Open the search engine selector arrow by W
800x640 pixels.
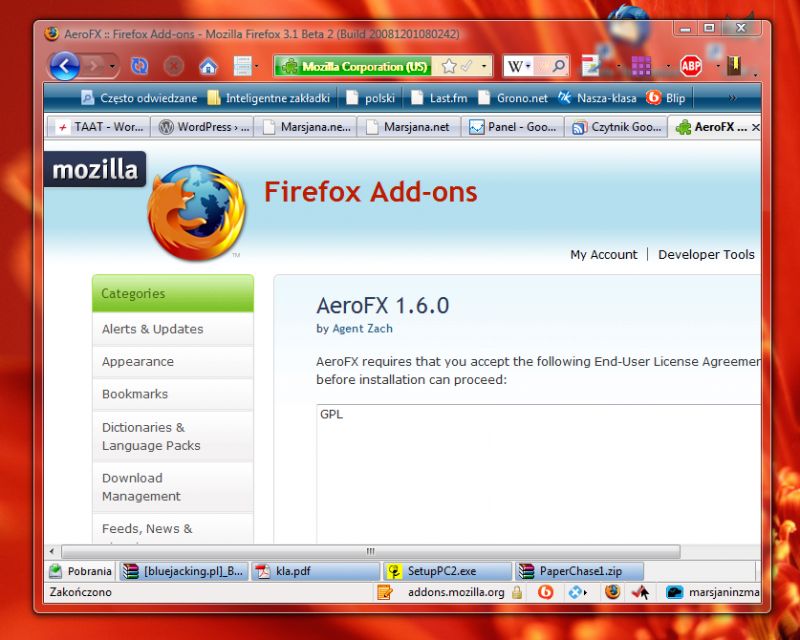coord(528,66)
